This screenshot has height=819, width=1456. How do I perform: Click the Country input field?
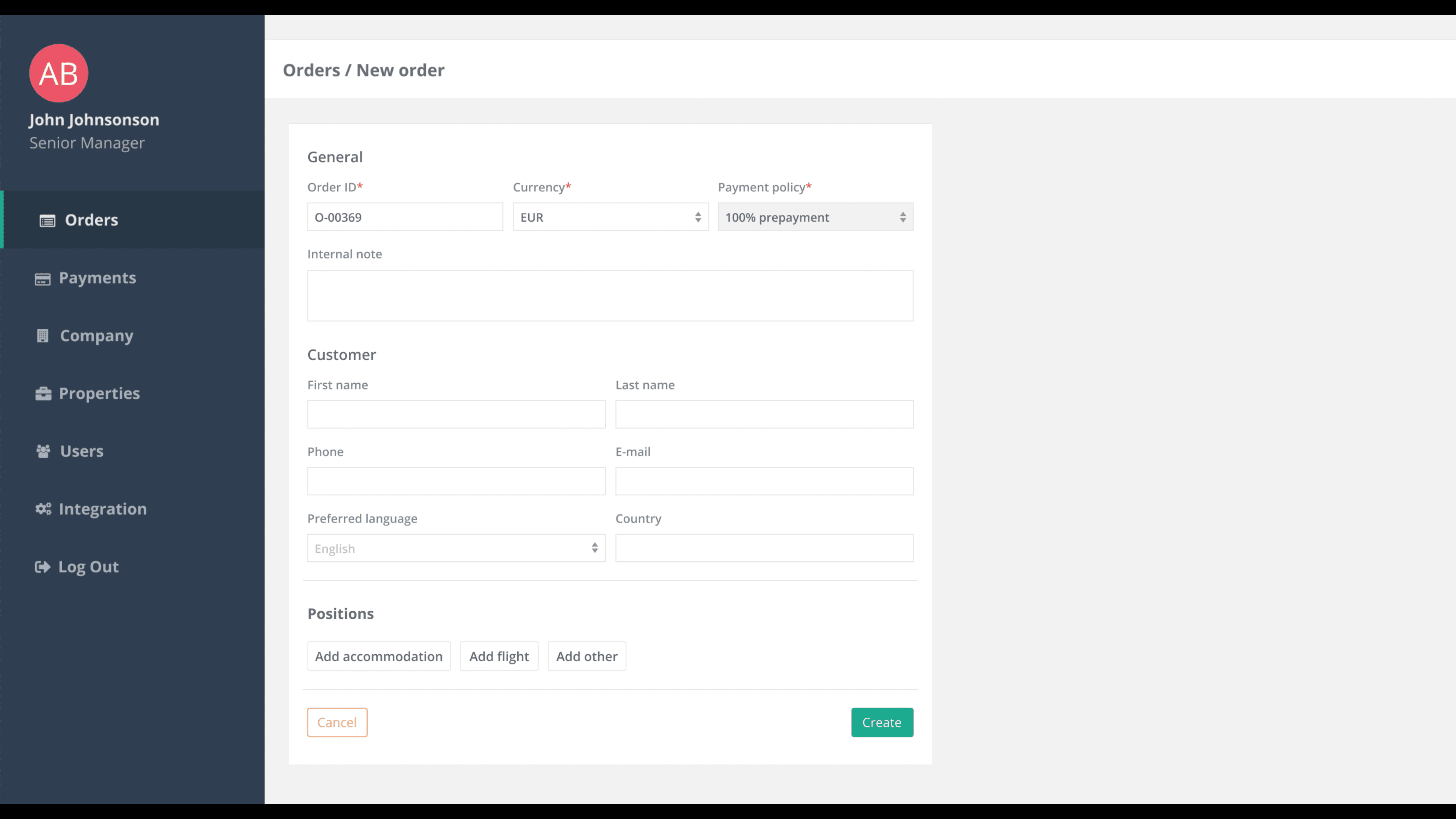[764, 548]
